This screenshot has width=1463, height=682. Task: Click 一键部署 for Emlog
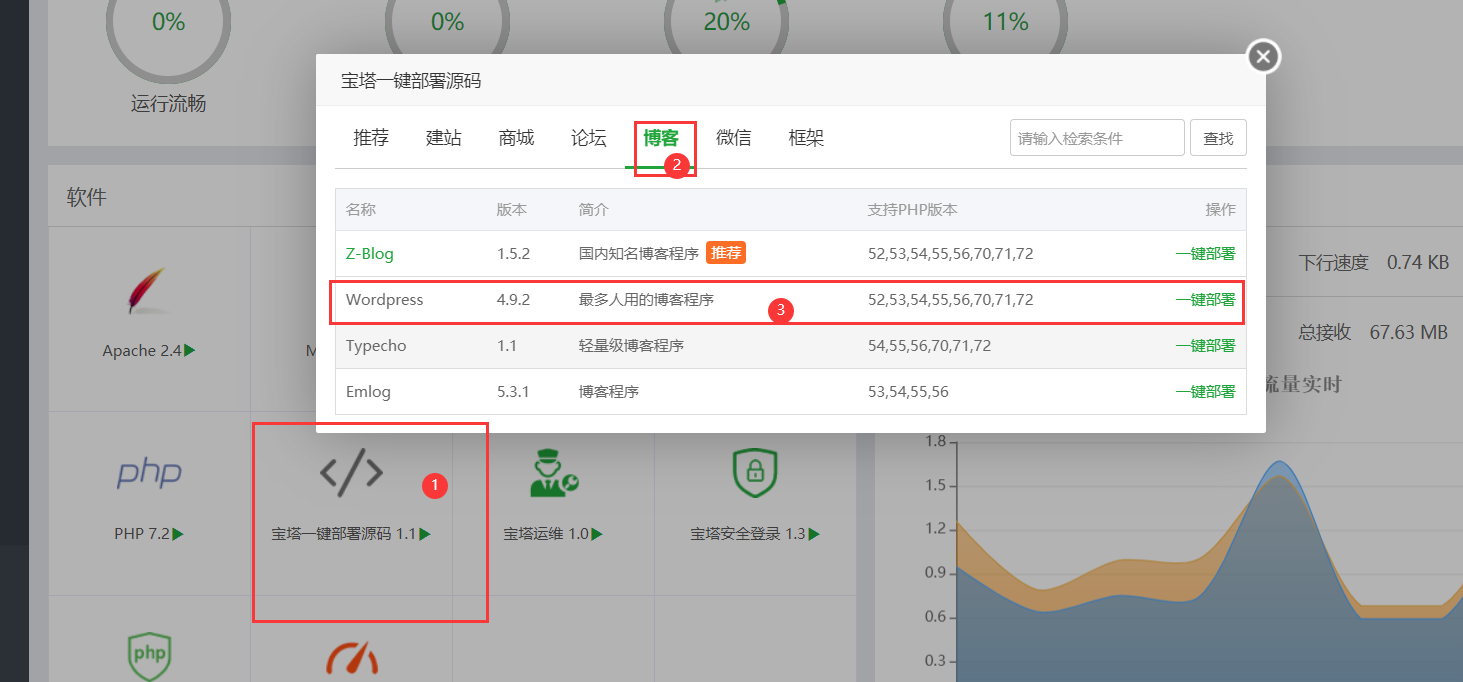(x=1205, y=392)
